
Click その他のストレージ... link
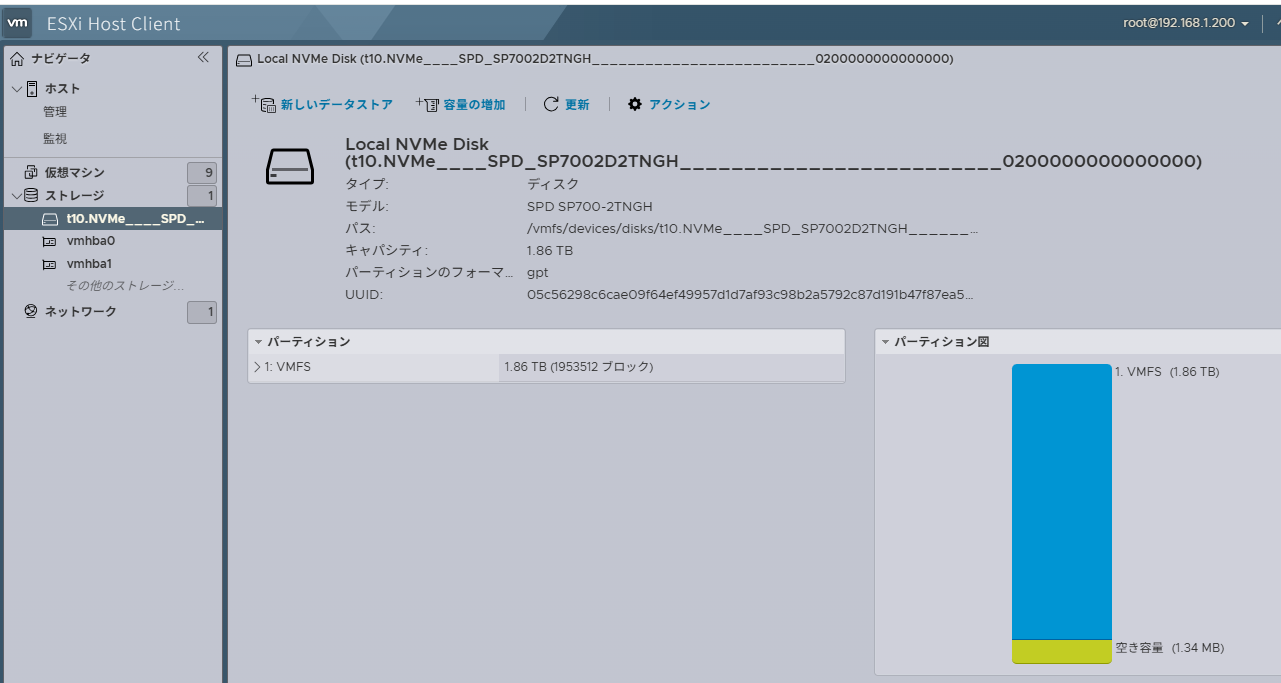point(125,286)
